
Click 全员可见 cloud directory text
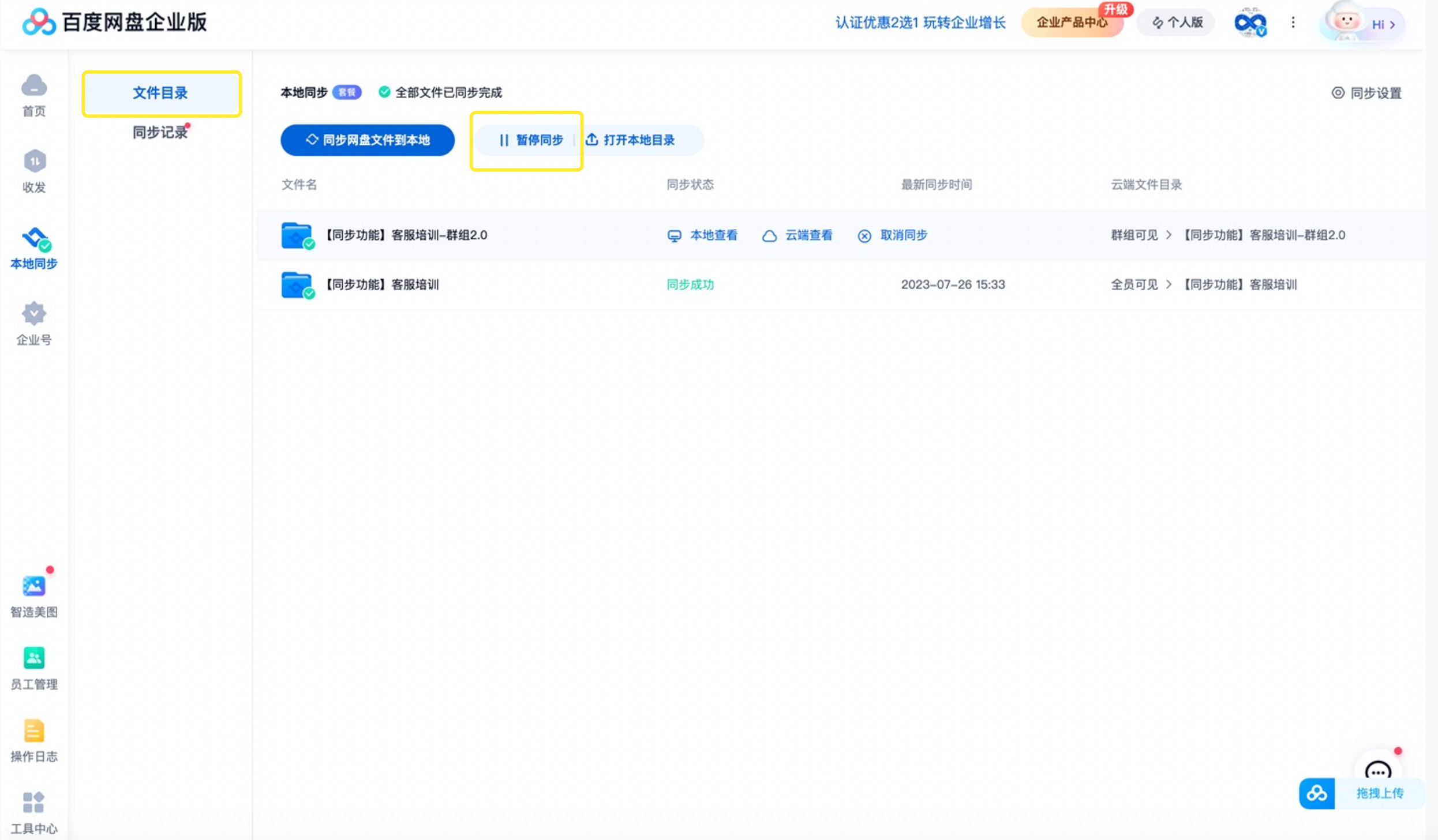(1134, 284)
